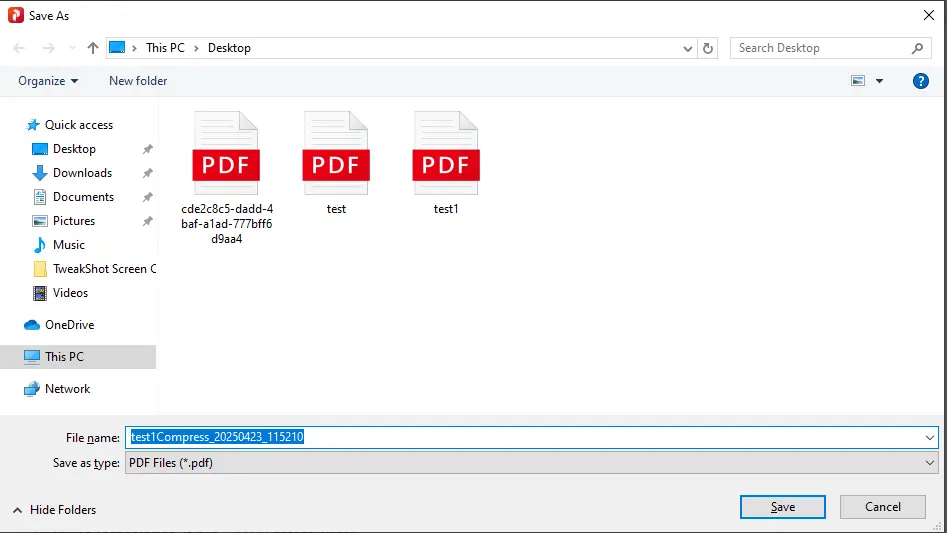Select This PC in the address path
The image size is (947, 533).
[165, 48]
